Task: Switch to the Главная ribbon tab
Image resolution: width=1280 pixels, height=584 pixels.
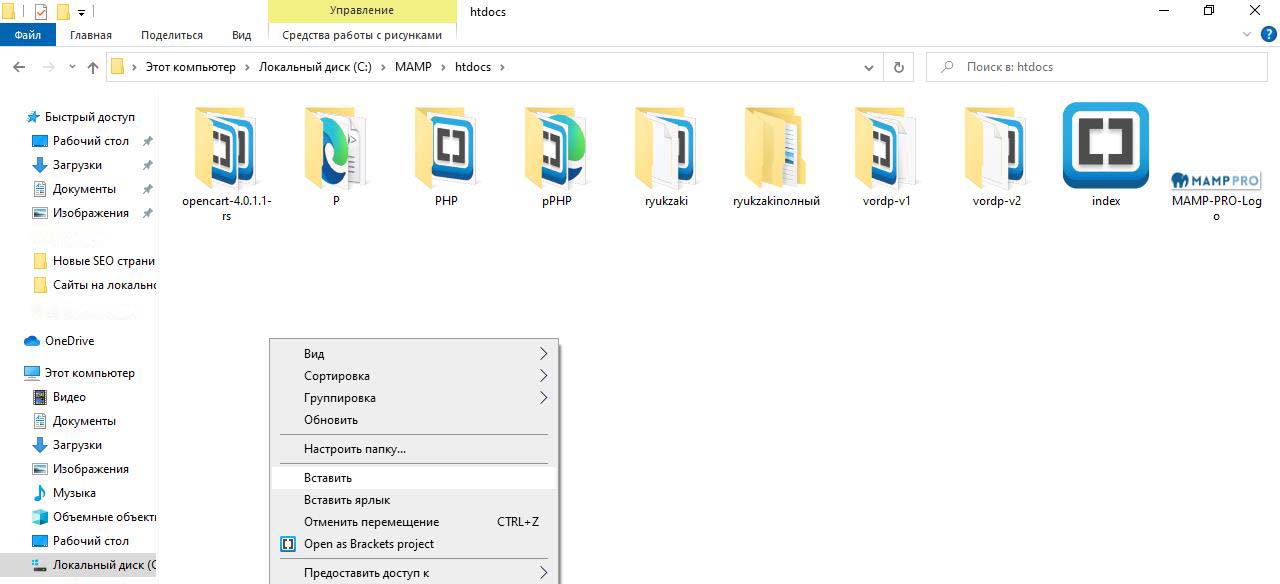Action: pyautogui.click(x=91, y=35)
